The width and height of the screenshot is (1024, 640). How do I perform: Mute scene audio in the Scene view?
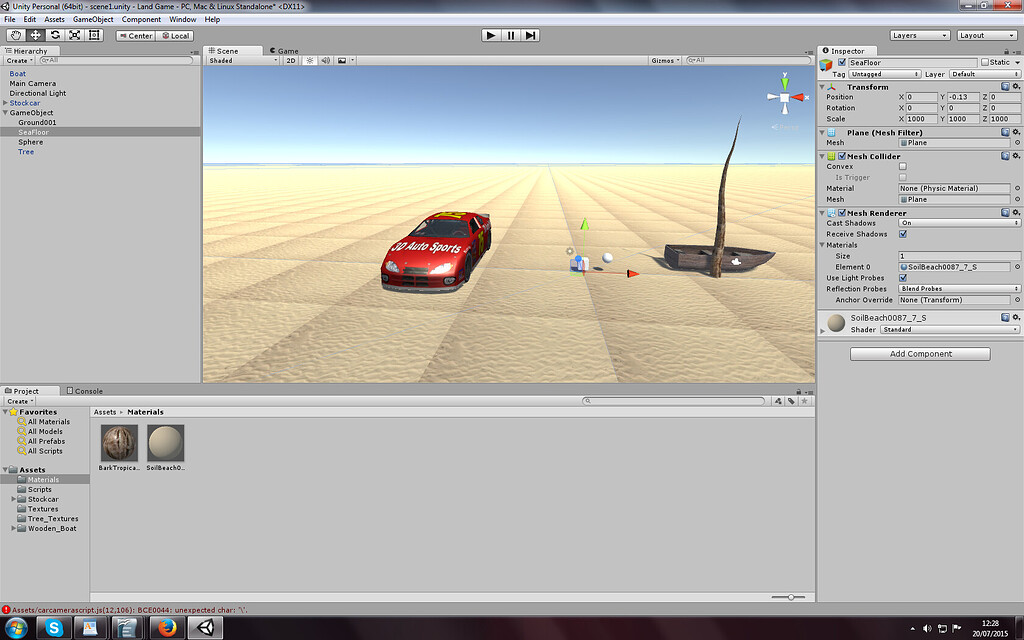coord(323,60)
